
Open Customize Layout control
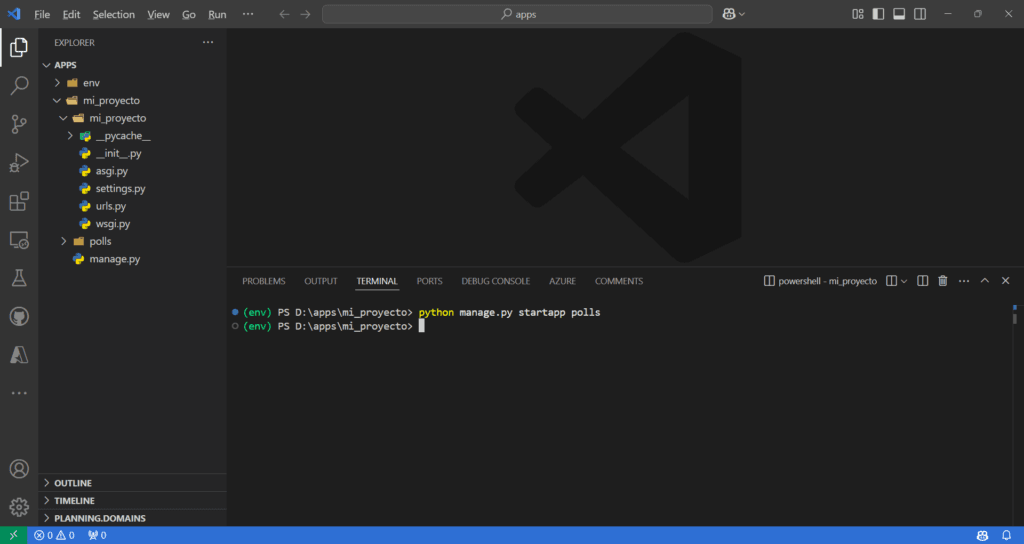pos(858,14)
